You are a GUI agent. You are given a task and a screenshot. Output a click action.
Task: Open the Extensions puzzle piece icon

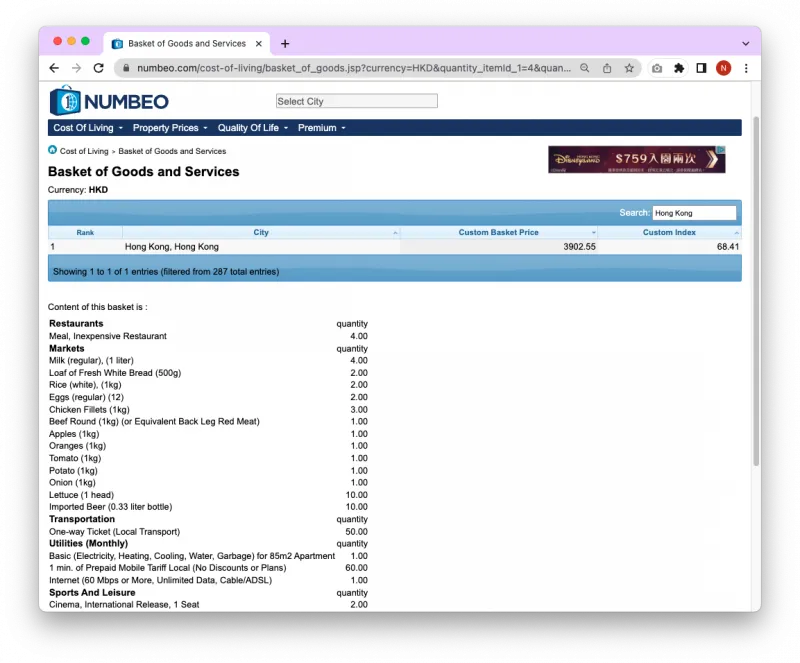679,68
